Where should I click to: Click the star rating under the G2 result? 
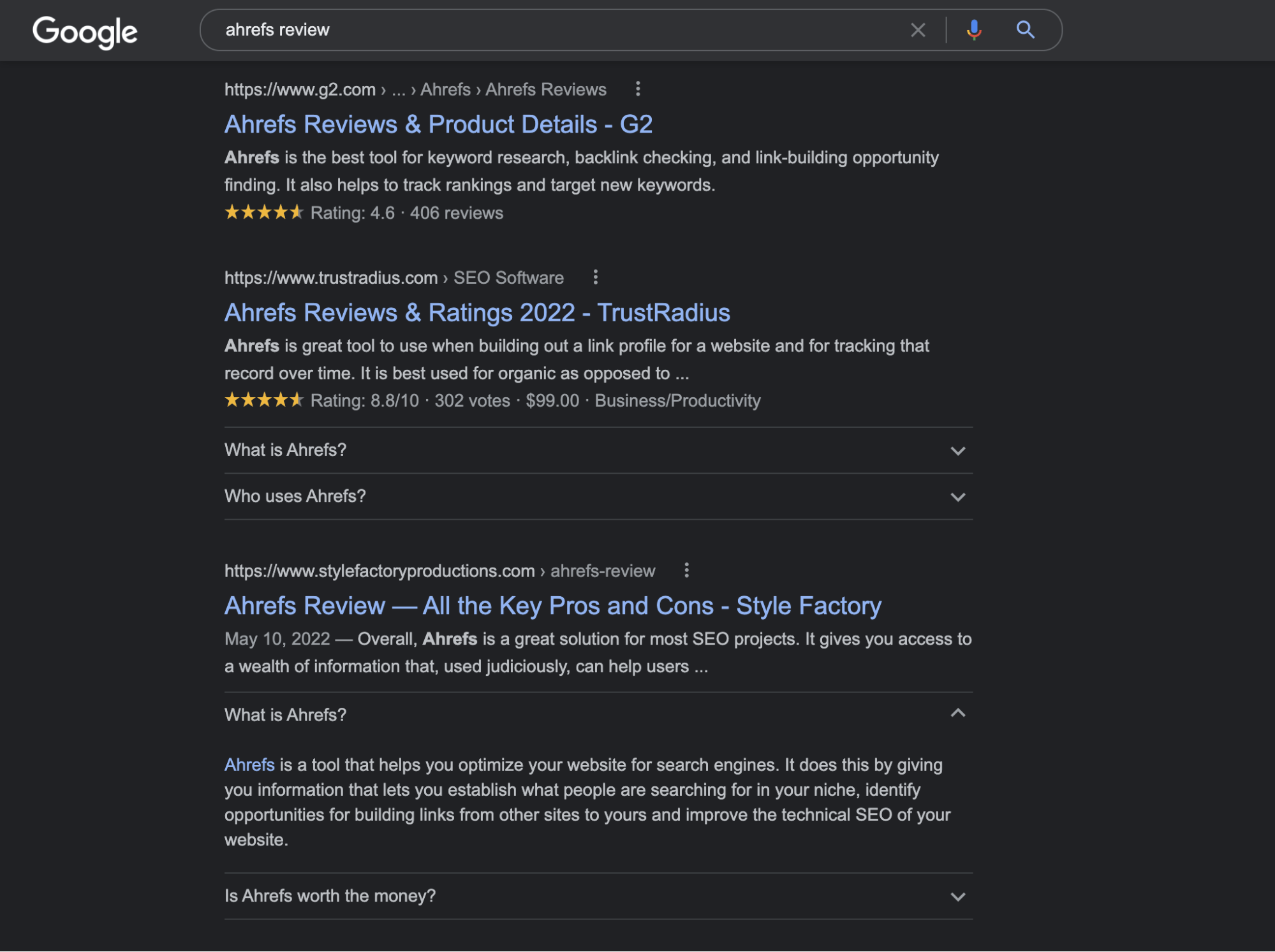263,212
